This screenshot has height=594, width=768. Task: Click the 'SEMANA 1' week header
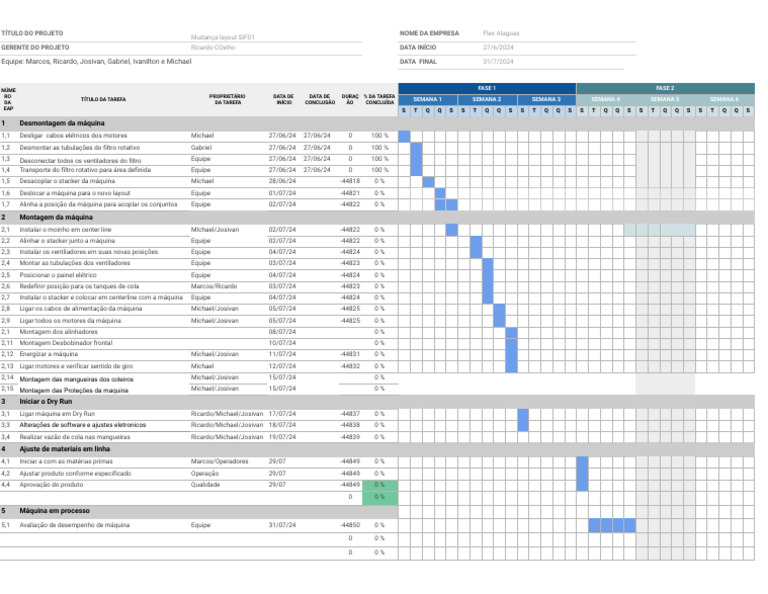click(x=428, y=99)
